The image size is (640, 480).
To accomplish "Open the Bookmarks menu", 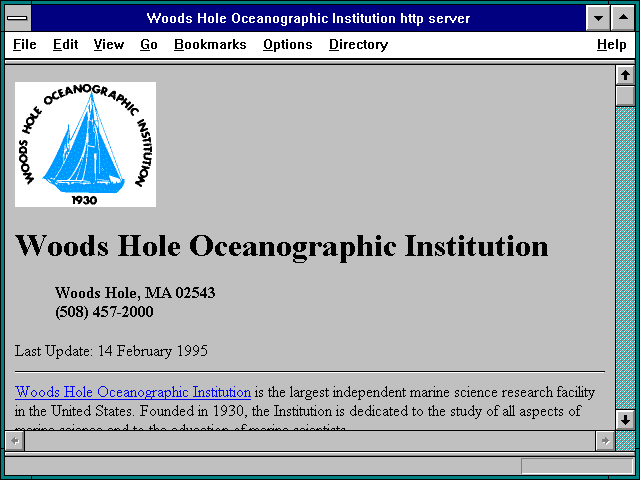I will click(x=210, y=44).
